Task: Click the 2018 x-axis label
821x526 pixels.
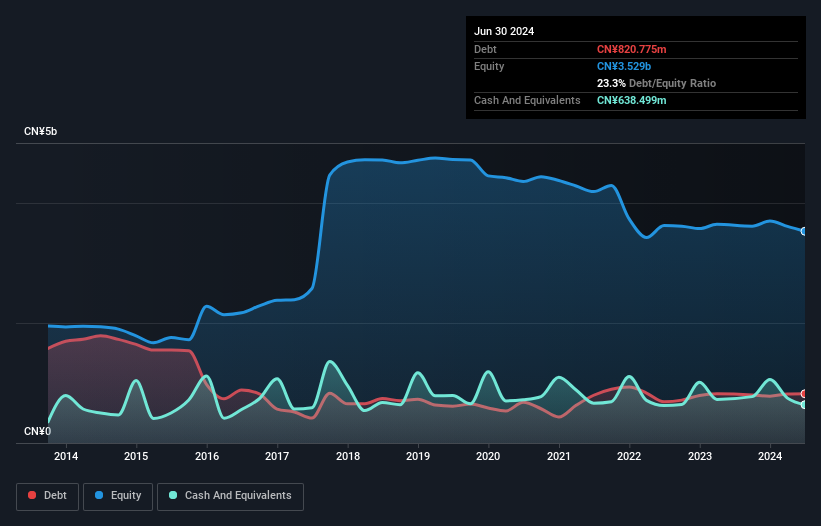Action: 348,456
